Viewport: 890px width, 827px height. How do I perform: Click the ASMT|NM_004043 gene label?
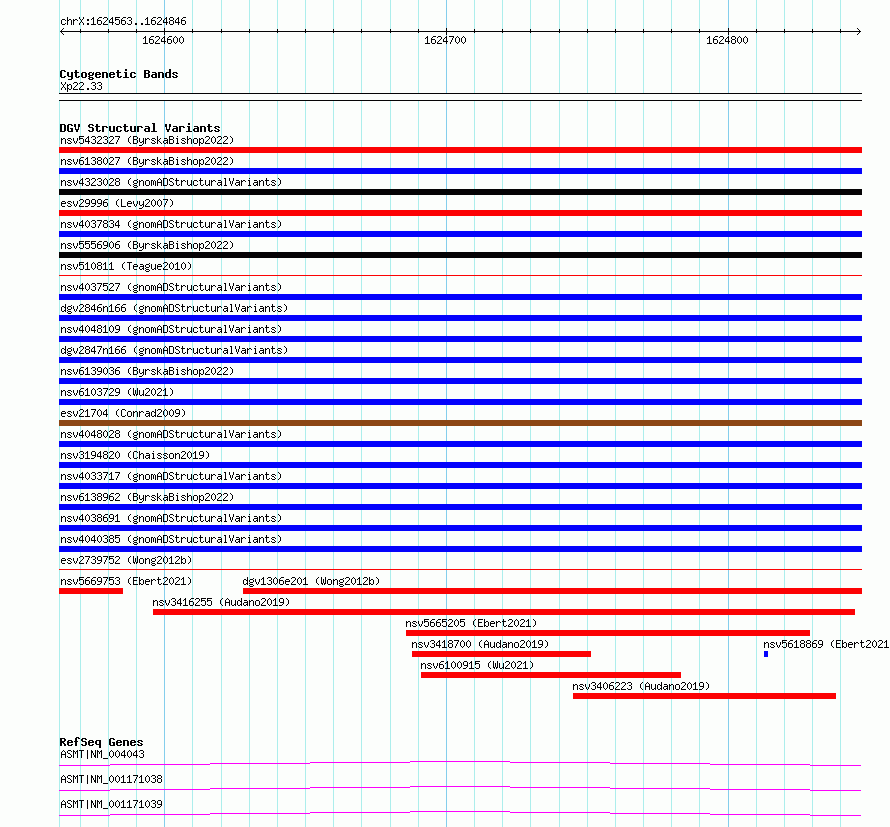102,754
